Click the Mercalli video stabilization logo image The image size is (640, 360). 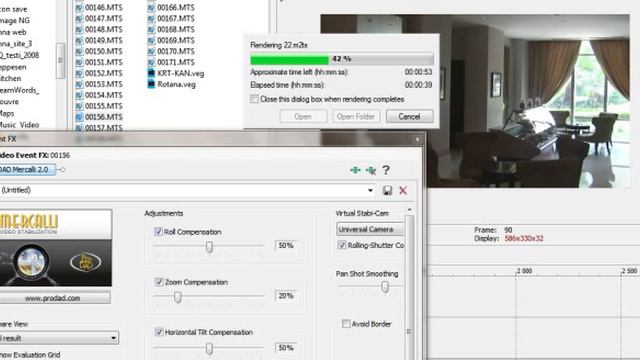(x=56, y=248)
